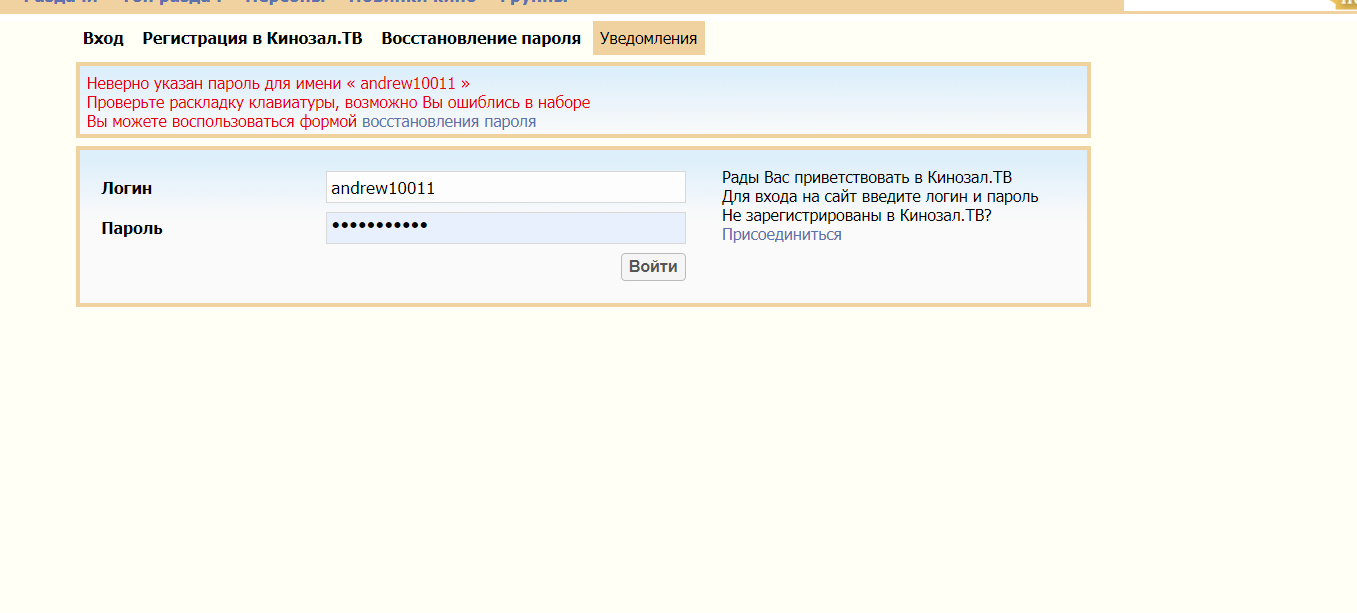Focus the masked Пароль input field
The image size is (1357, 613).
(506, 228)
